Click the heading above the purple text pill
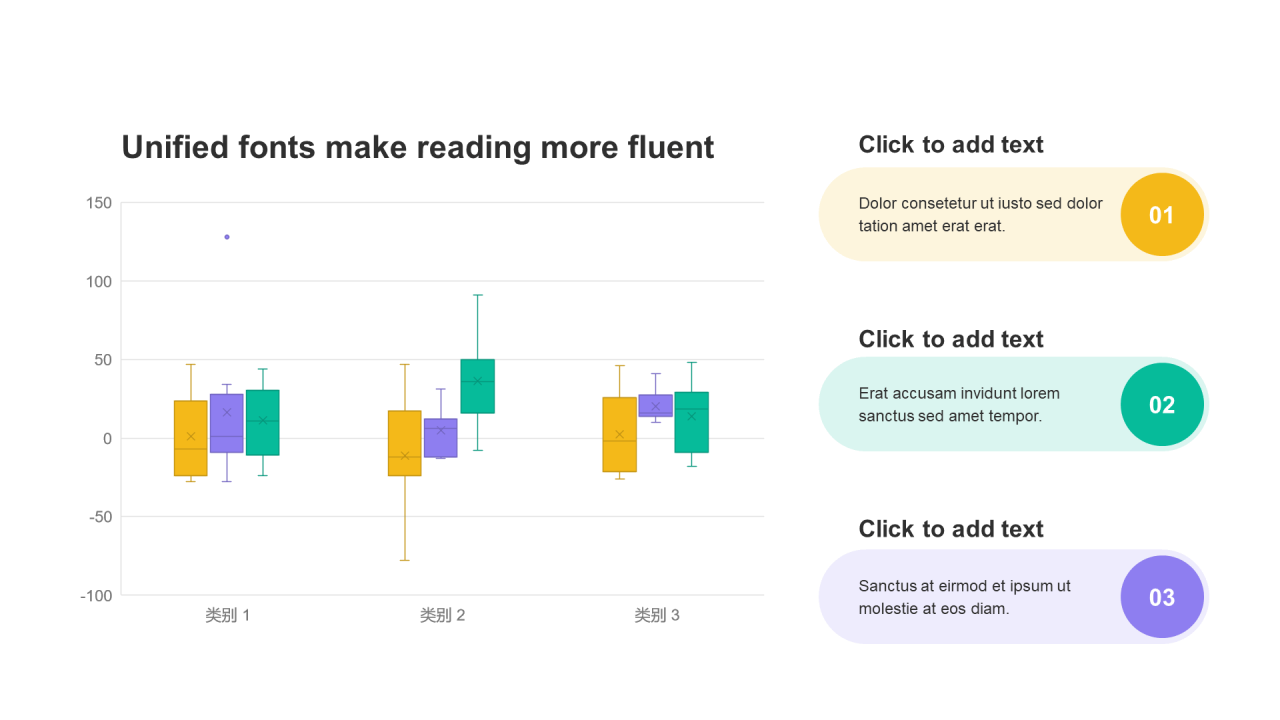1280x720 pixels. [x=951, y=529]
